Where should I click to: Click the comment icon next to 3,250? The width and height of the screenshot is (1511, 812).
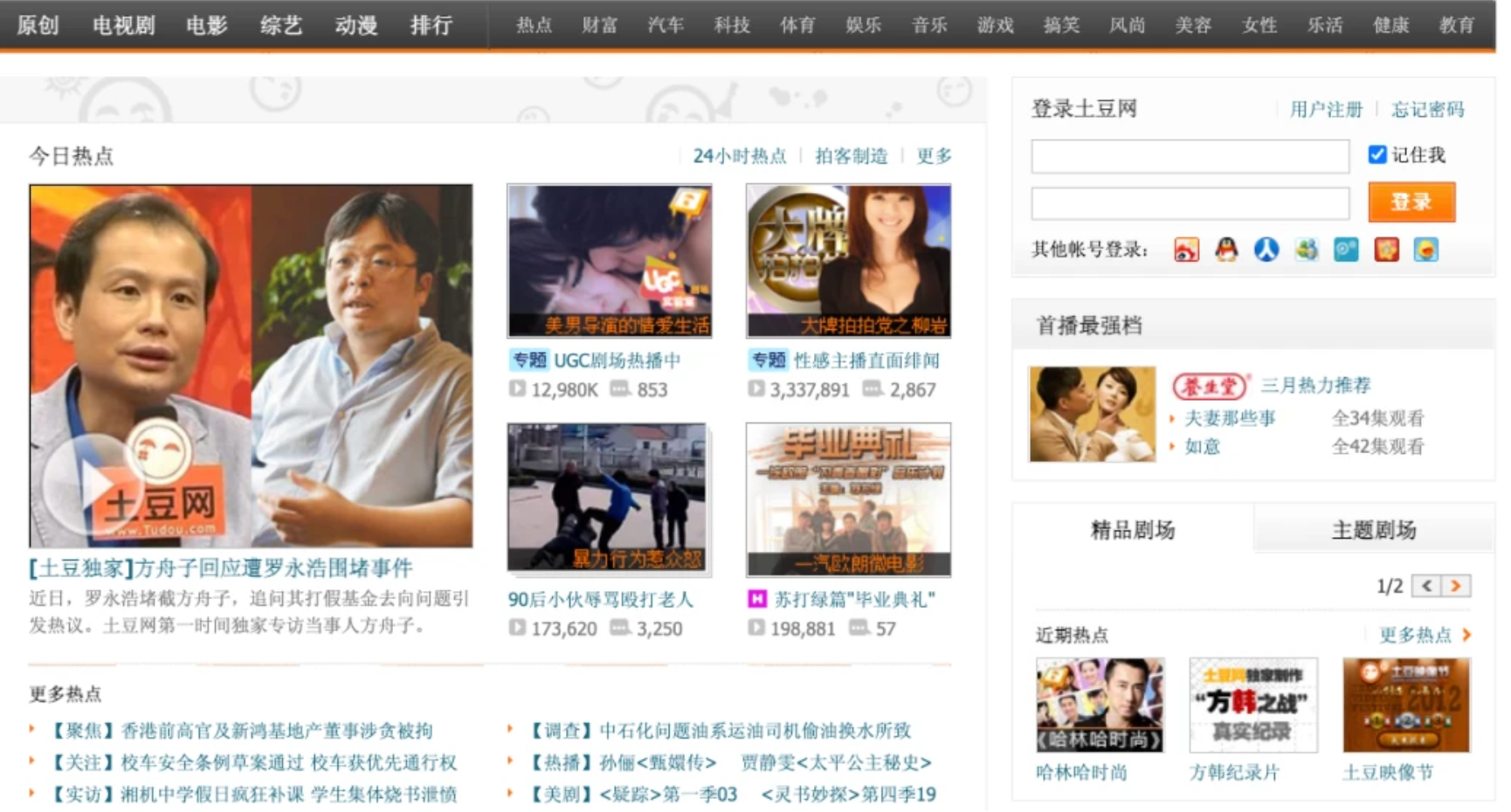tap(620, 628)
